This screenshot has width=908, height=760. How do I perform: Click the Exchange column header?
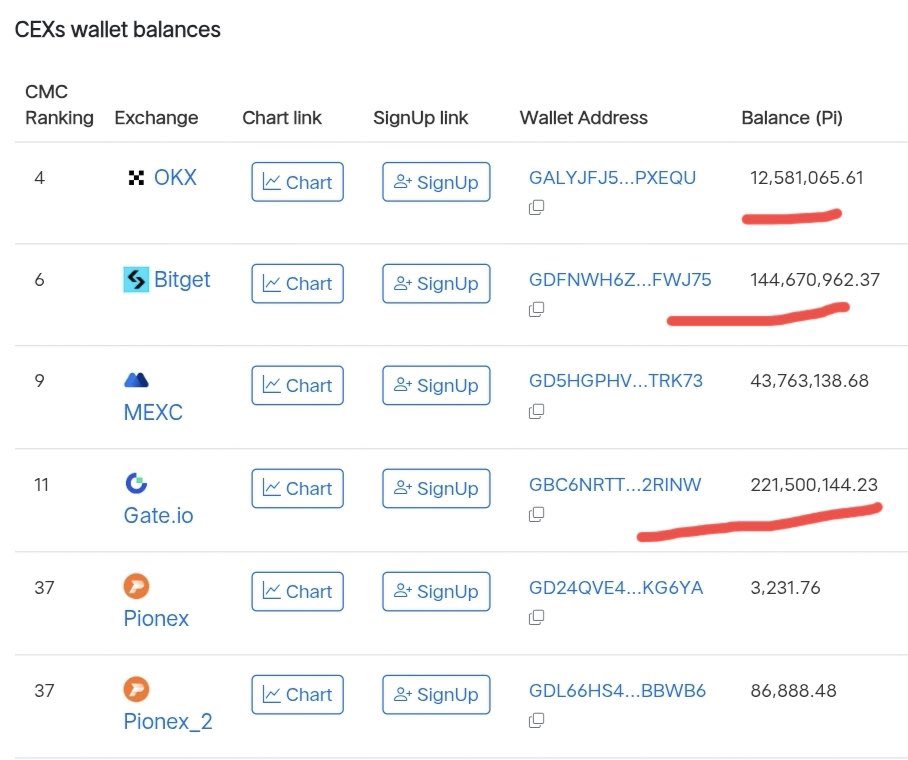156,118
